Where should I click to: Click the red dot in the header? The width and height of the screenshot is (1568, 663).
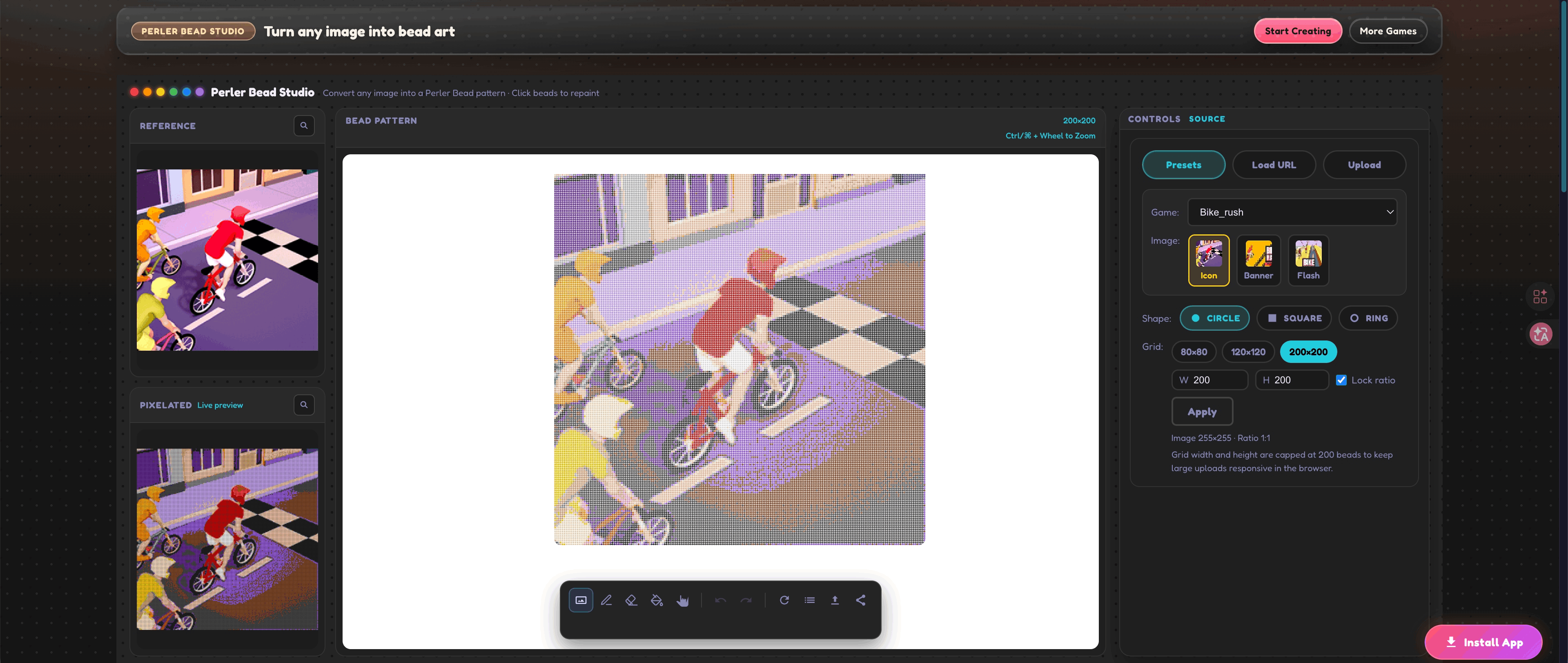pyautogui.click(x=134, y=92)
